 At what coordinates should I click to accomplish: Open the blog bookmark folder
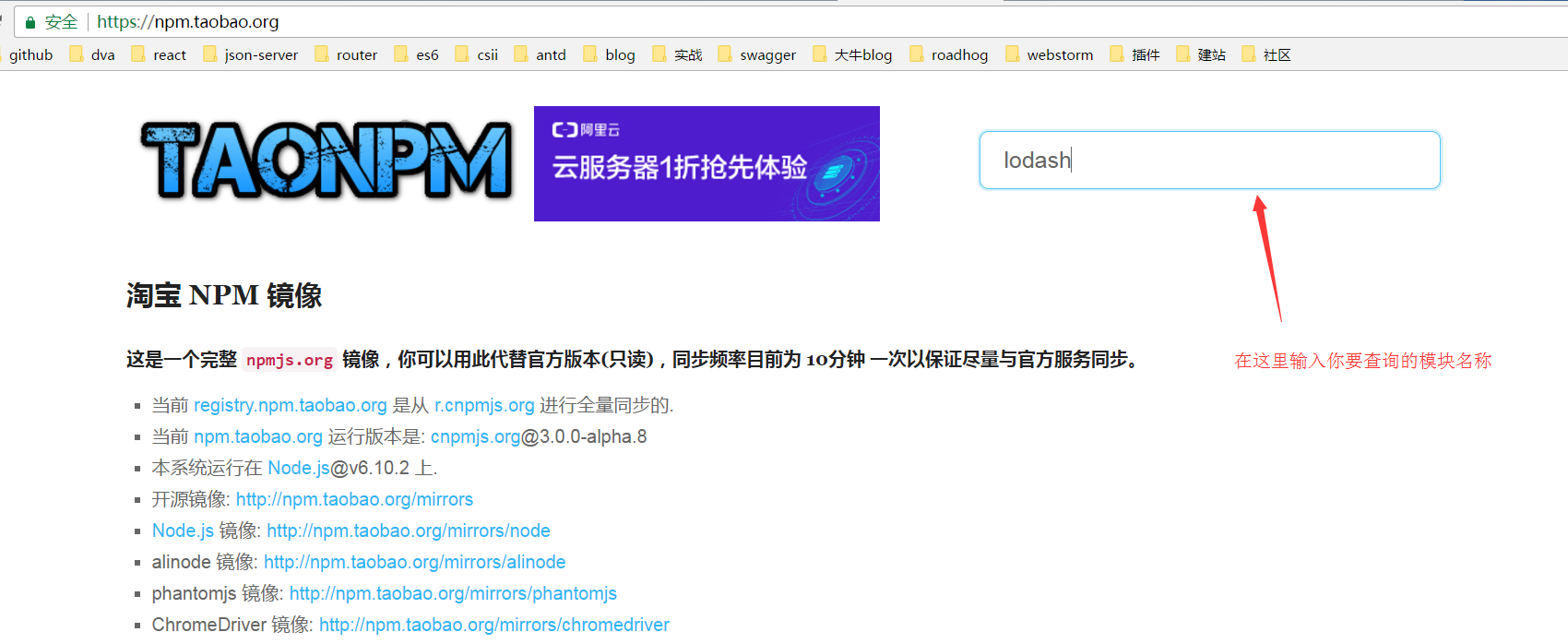point(610,54)
